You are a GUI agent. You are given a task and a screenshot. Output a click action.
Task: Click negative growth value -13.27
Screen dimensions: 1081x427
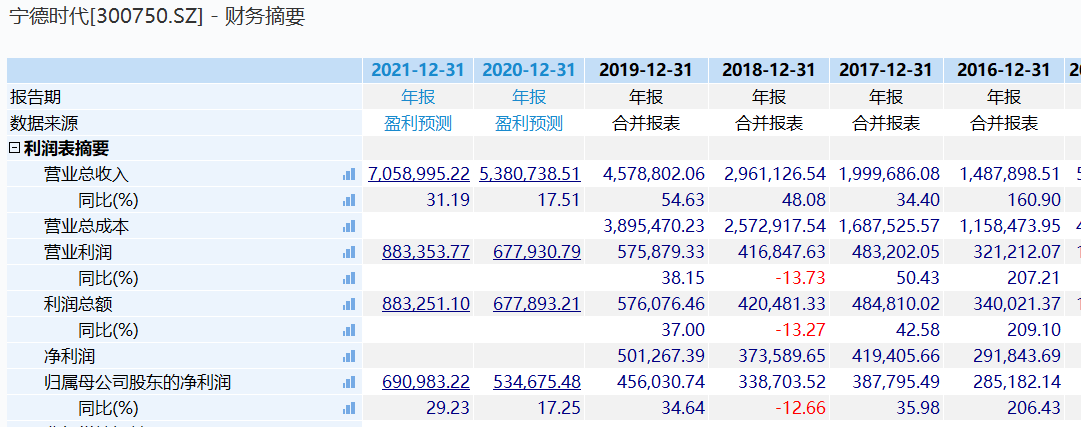(799, 330)
